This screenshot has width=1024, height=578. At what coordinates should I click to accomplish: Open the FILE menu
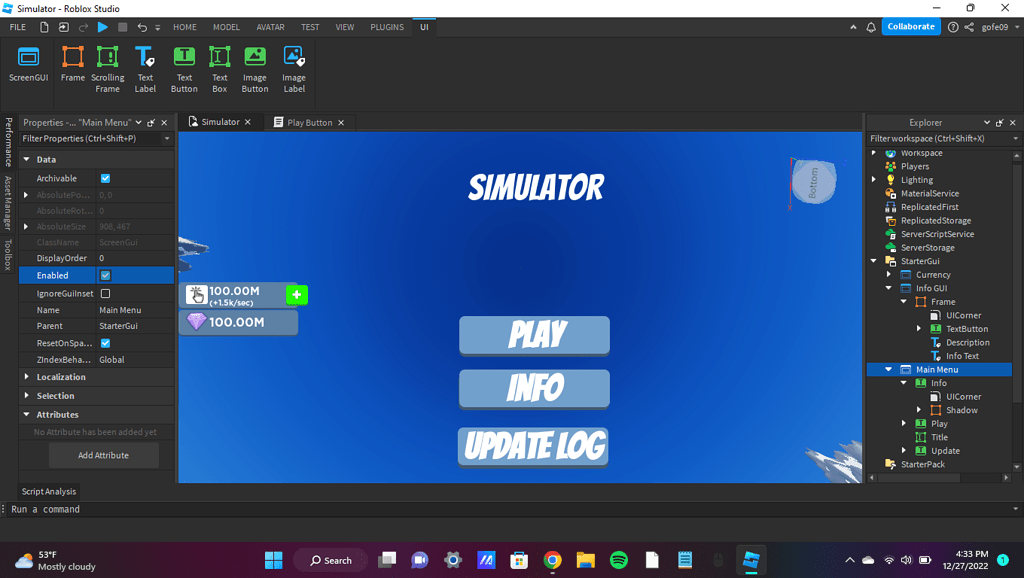(18, 27)
